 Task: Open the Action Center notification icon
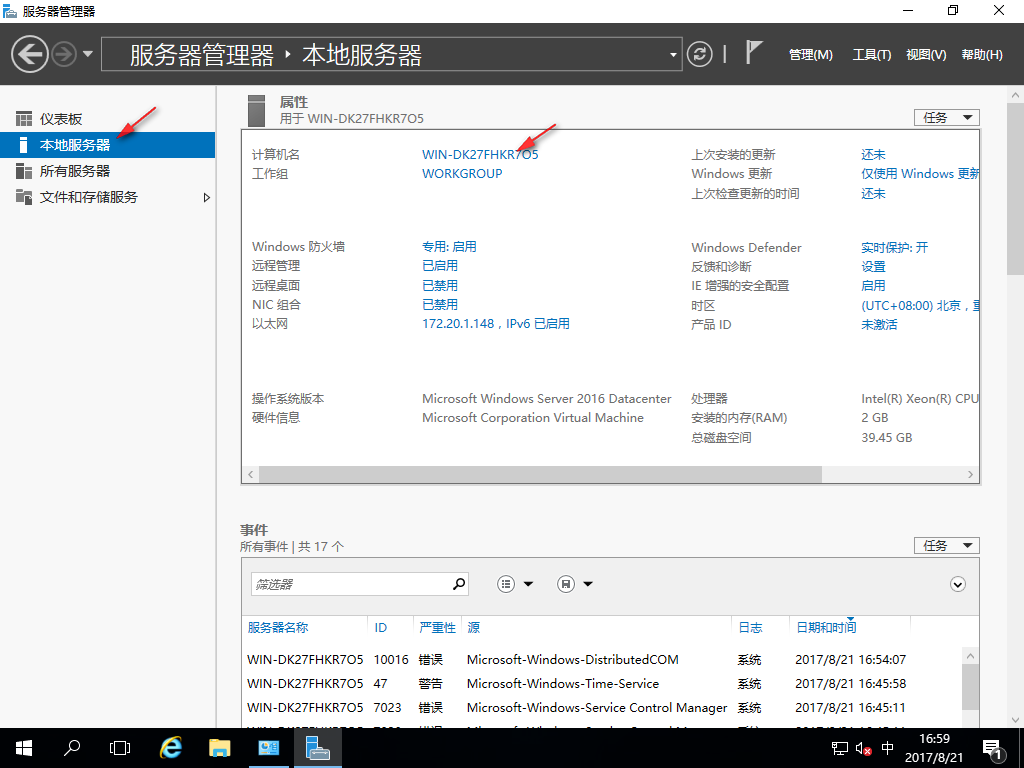pyautogui.click(x=993, y=750)
